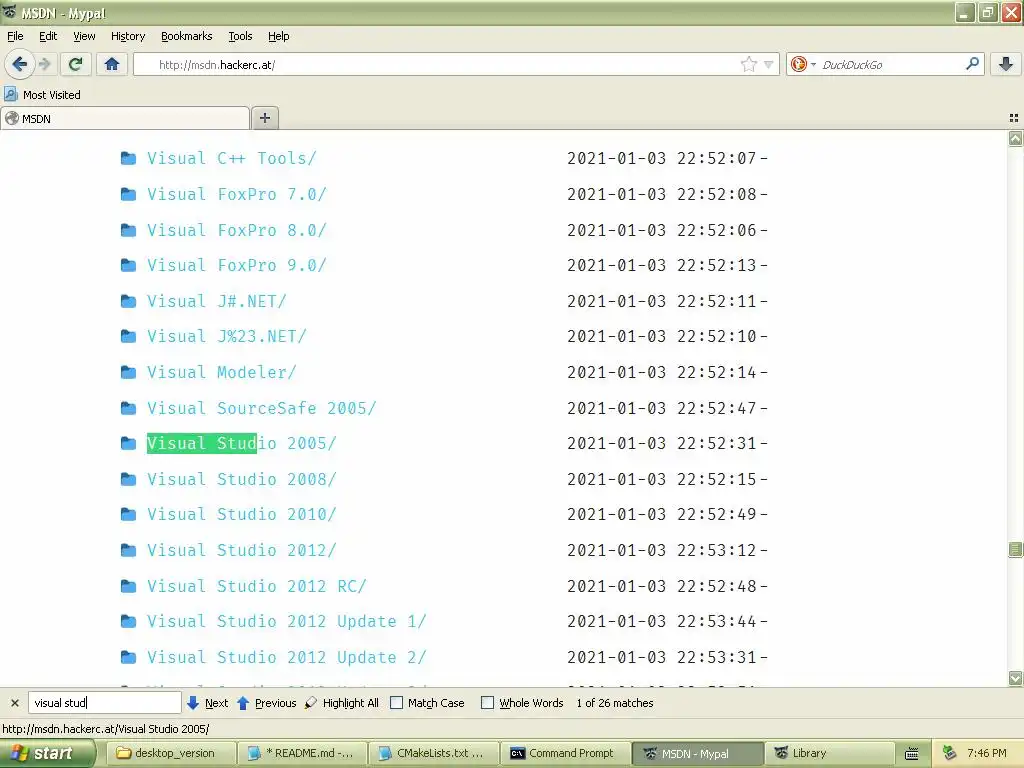This screenshot has height=768, width=1024.
Task: Open the Help menu
Action: coord(278,36)
